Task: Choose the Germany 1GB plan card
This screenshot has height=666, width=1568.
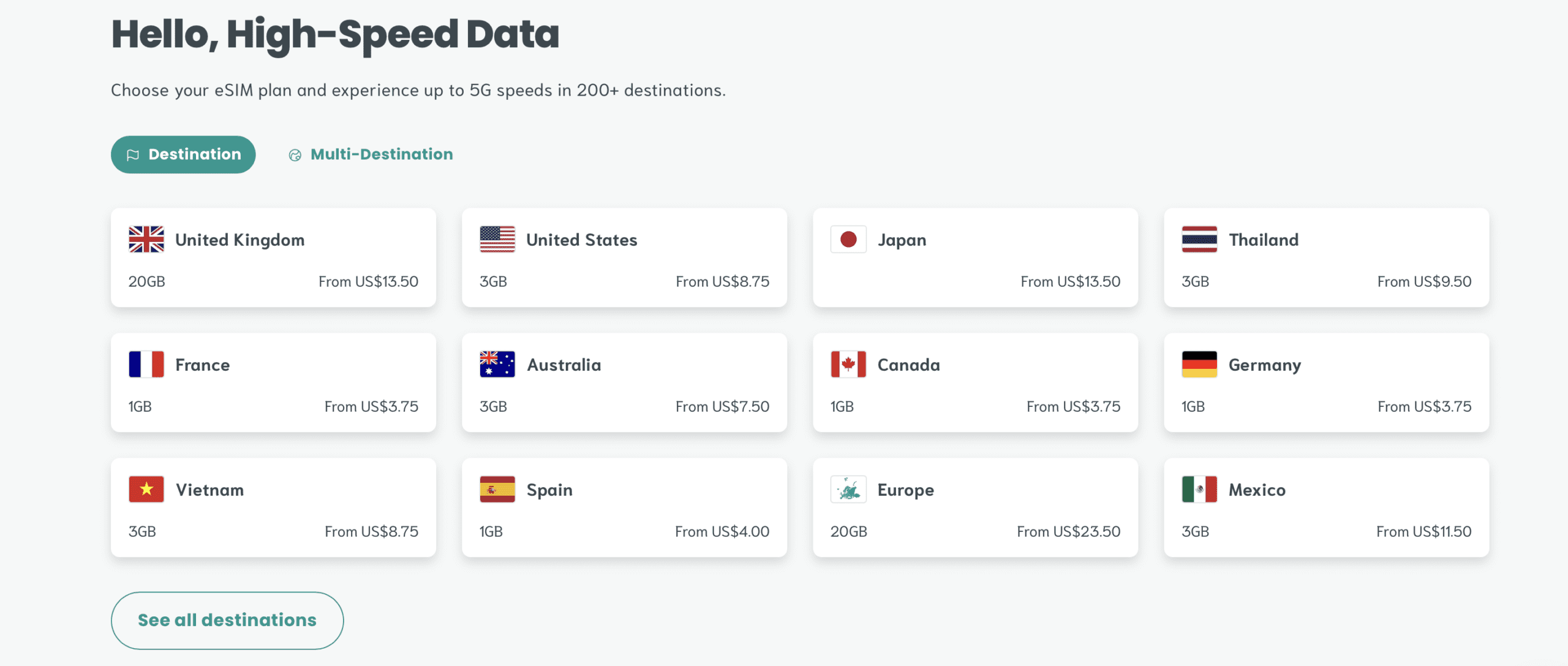Action: point(1326,382)
